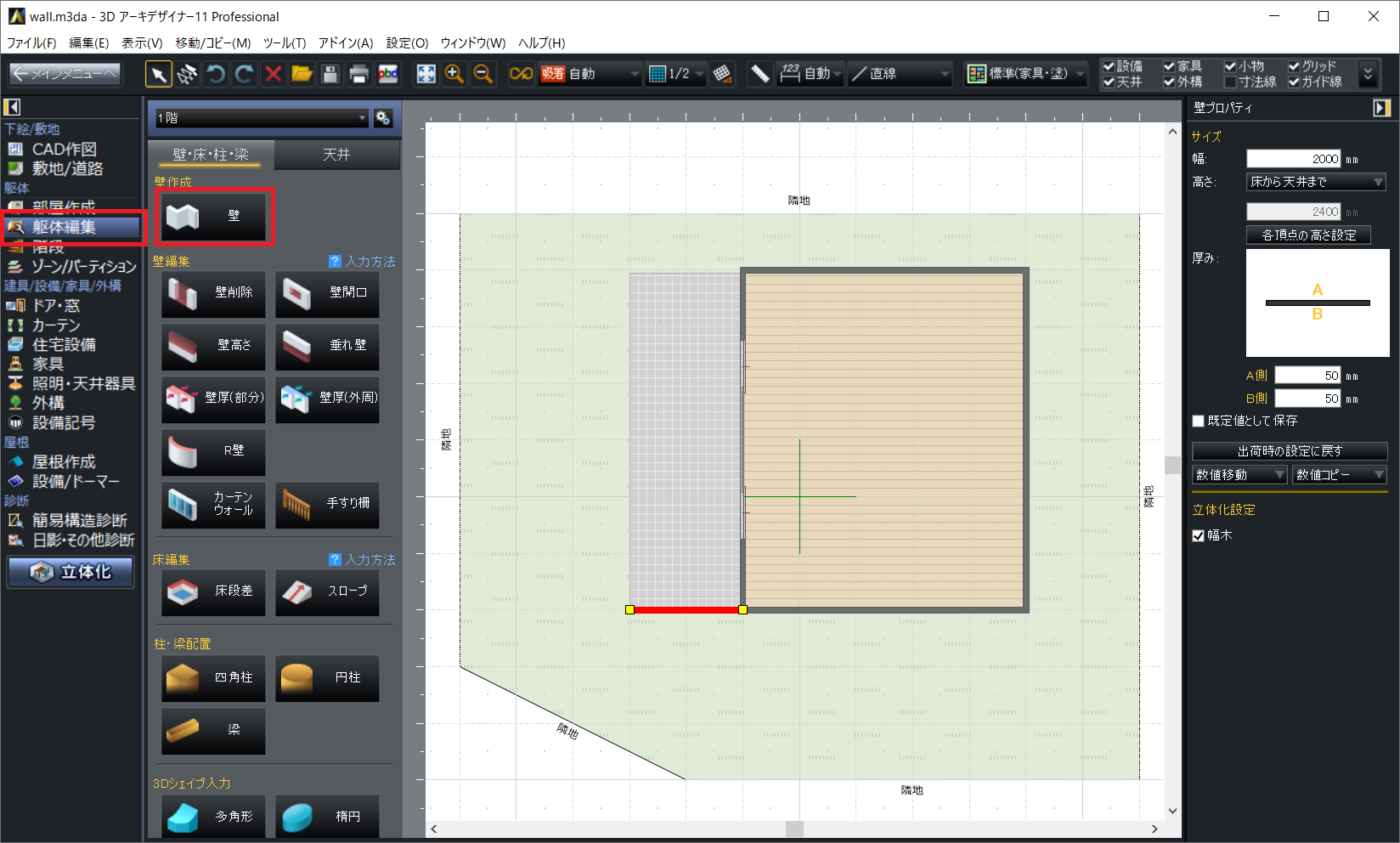Open the 直線 line type dropdown
This screenshot has height=843, width=1400.
pyautogui.click(x=900, y=75)
